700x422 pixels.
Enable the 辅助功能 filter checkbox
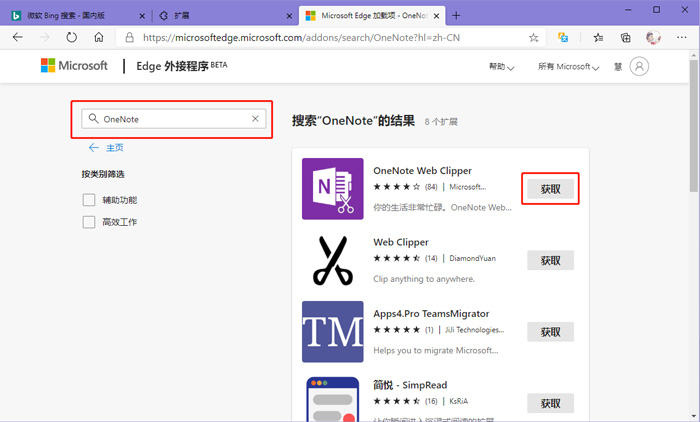(x=89, y=200)
